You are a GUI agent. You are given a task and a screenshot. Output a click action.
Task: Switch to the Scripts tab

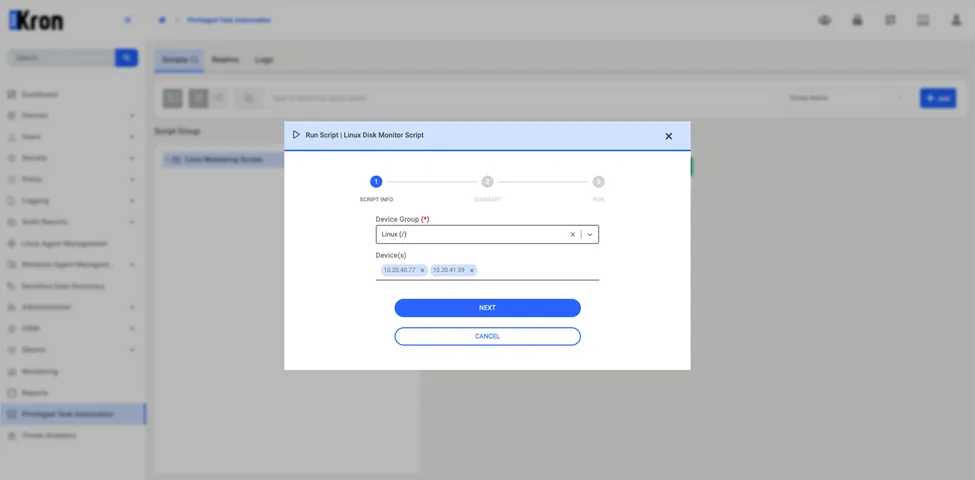[x=179, y=60]
